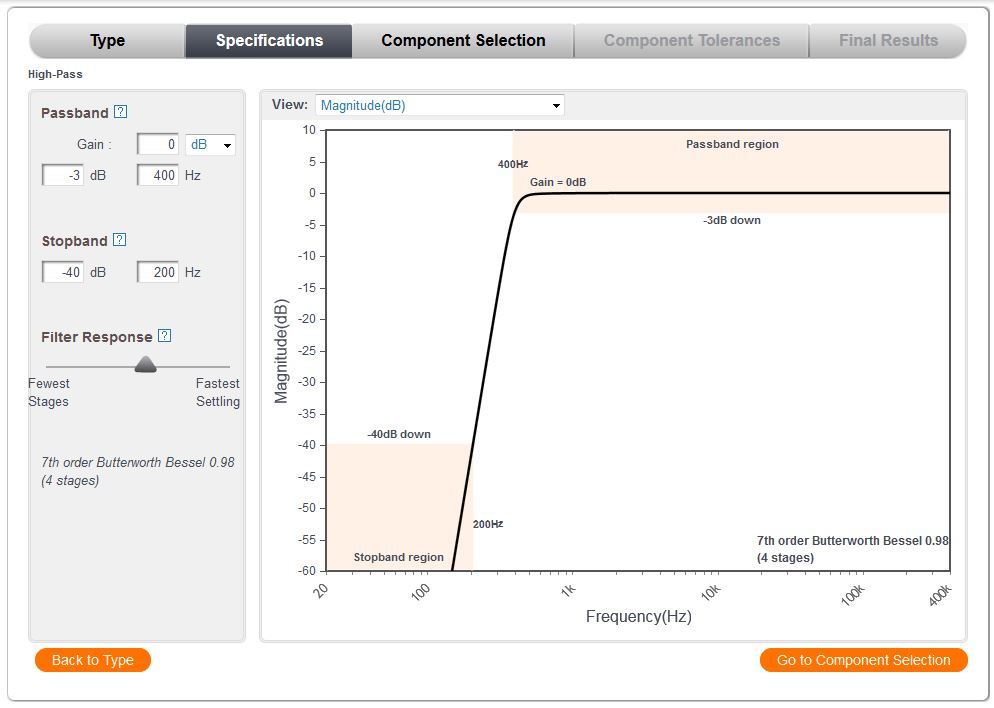
Task: Click the Gain = 0dB label on the chart
Action: (558, 182)
